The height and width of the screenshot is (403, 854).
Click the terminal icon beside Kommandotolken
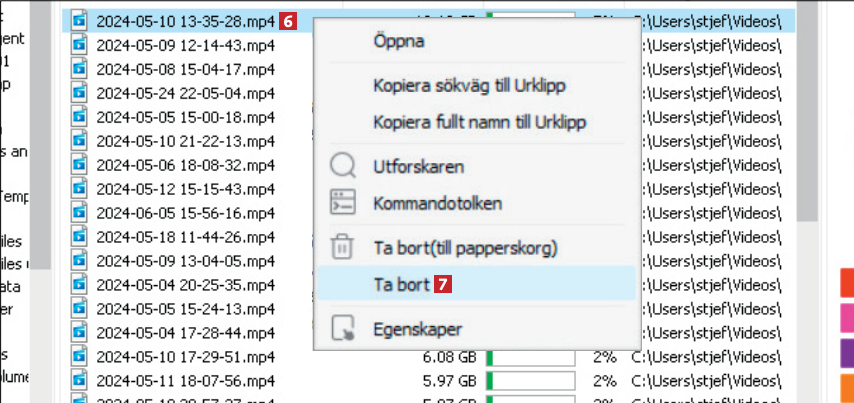pos(343,202)
